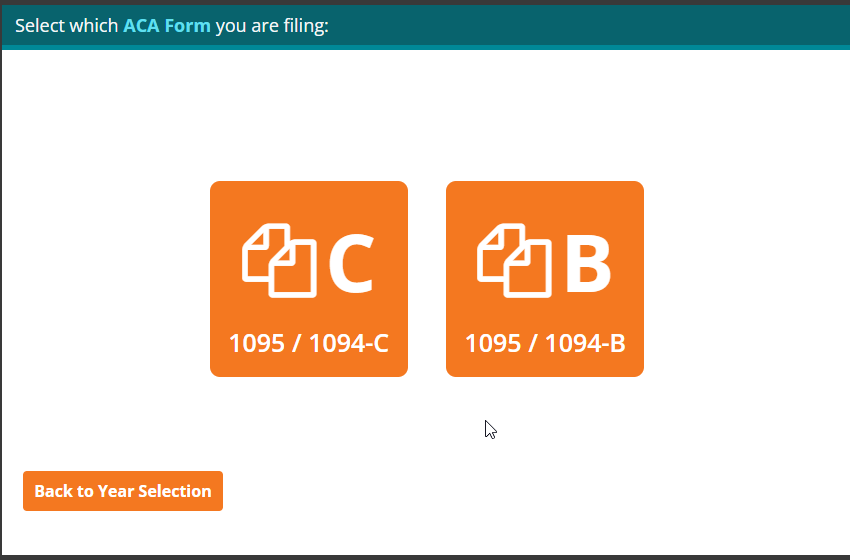Click the large letter B
The image size is (850, 560).
[x=587, y=265]
